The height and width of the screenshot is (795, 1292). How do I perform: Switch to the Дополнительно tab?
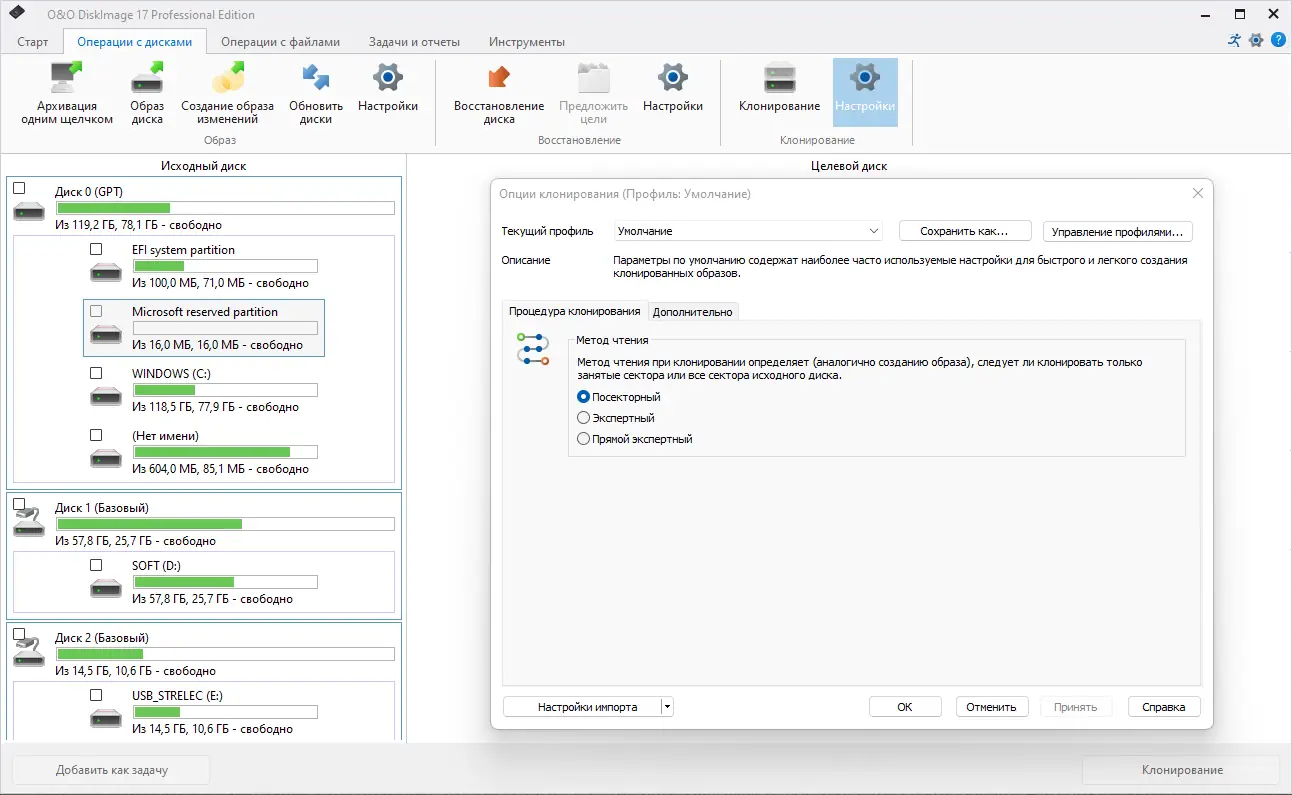click(x=693, y=312)
